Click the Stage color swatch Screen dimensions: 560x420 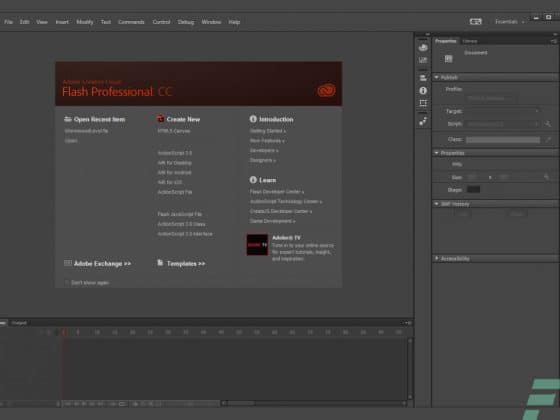pyautogui.click(x=474, y=190)
